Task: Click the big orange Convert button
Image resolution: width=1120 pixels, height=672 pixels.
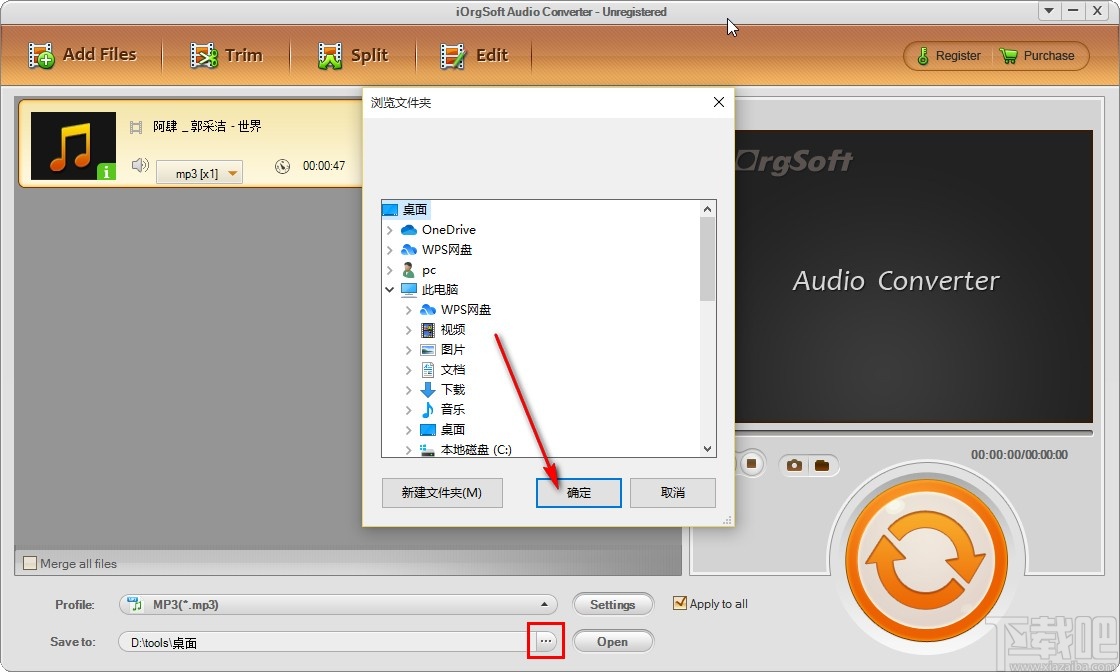Action: click(x=926, y=559)
